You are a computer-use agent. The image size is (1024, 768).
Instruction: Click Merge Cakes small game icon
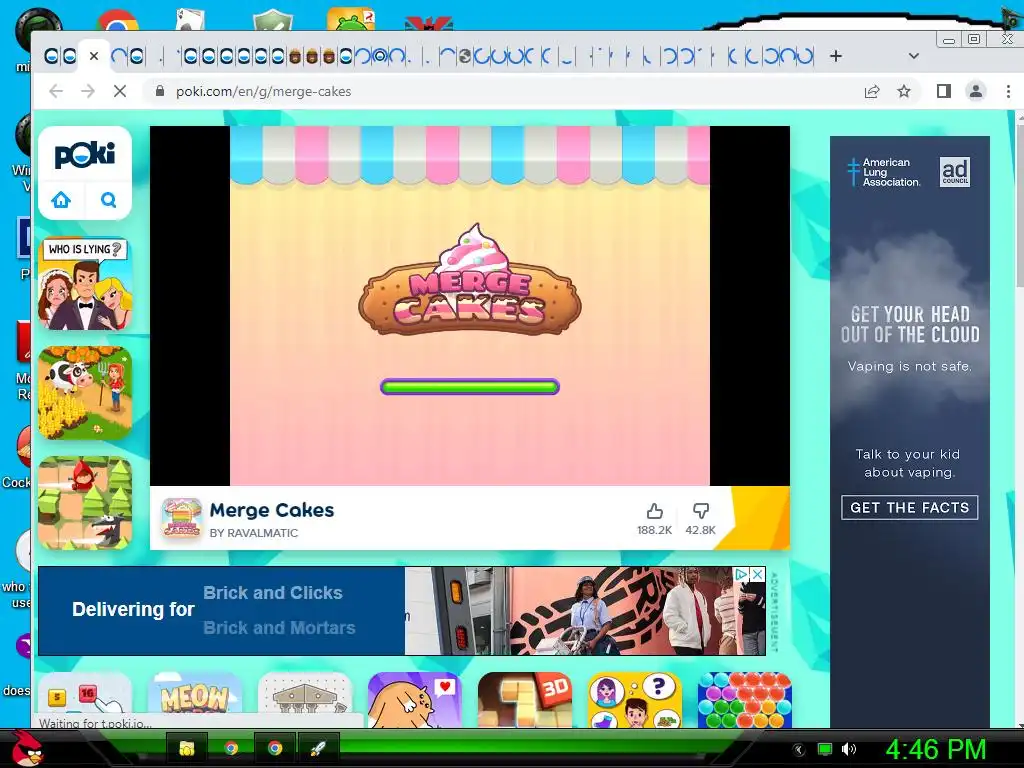[x=182, y=518]
